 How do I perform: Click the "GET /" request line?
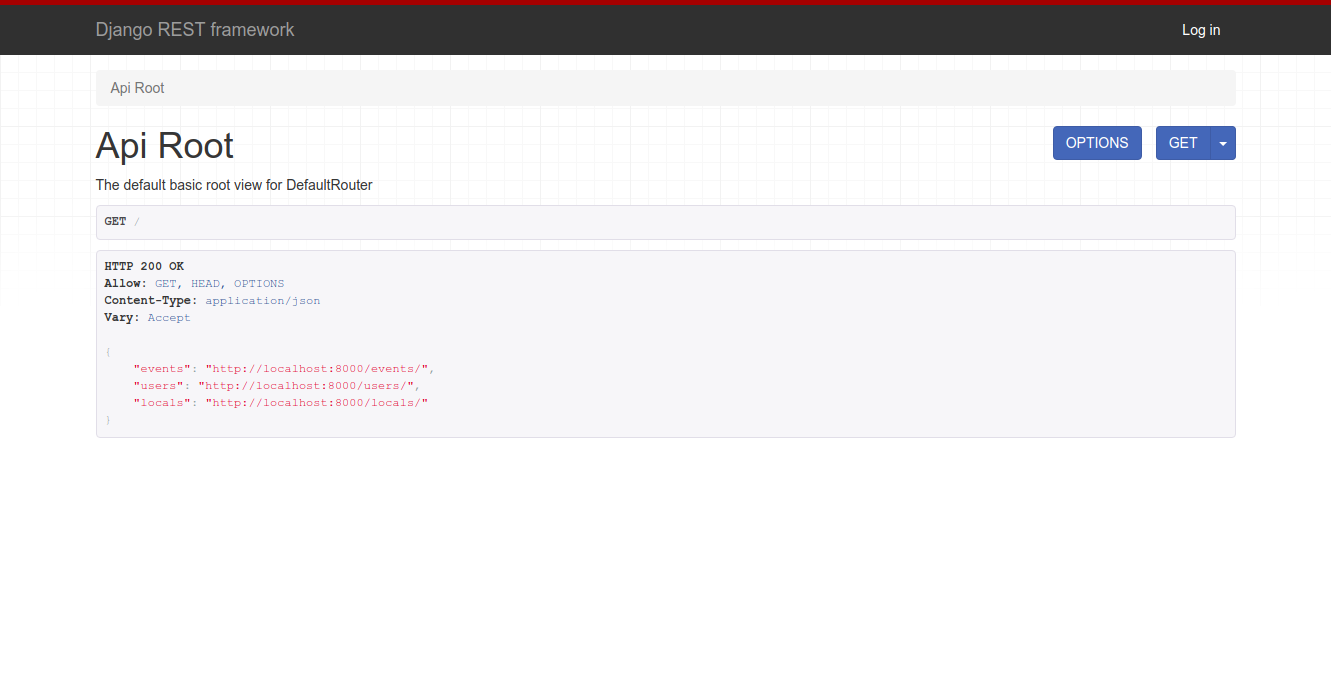pos(123,222)
